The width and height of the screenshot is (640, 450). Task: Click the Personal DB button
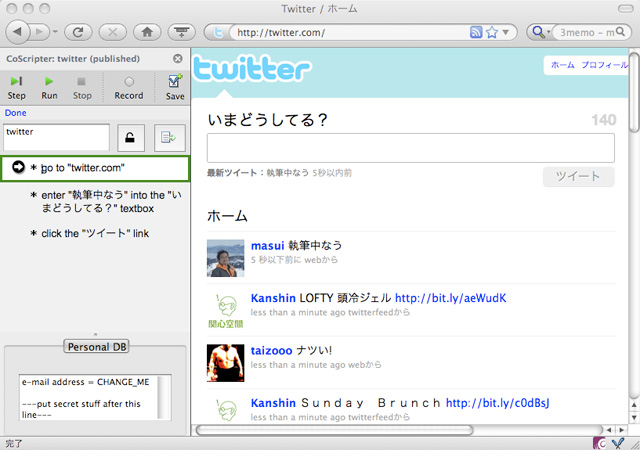click(96, 347)
